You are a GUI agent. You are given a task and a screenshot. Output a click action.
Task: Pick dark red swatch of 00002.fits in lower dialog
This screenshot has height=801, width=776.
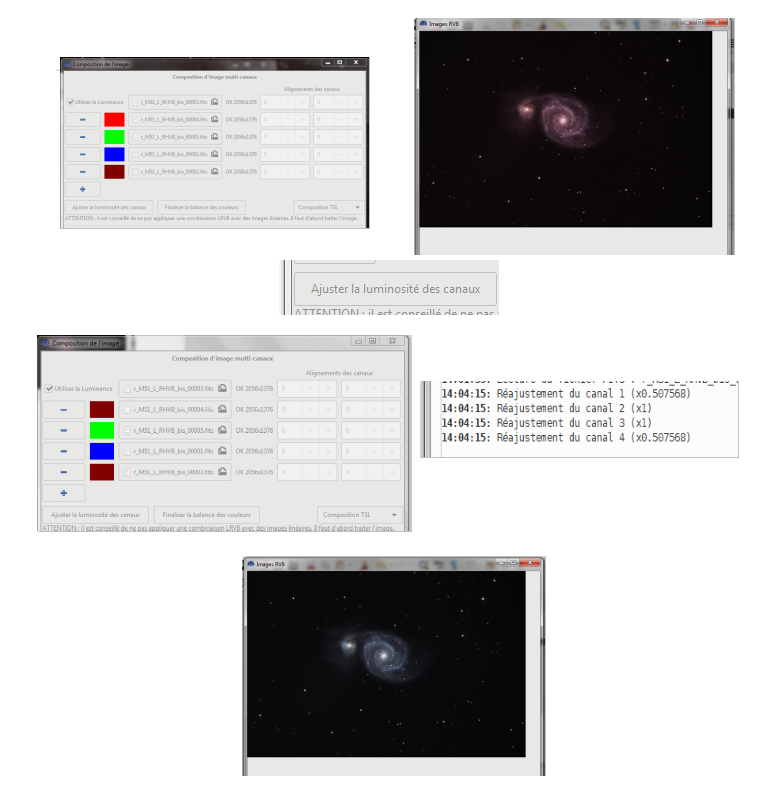coord(102,473)
